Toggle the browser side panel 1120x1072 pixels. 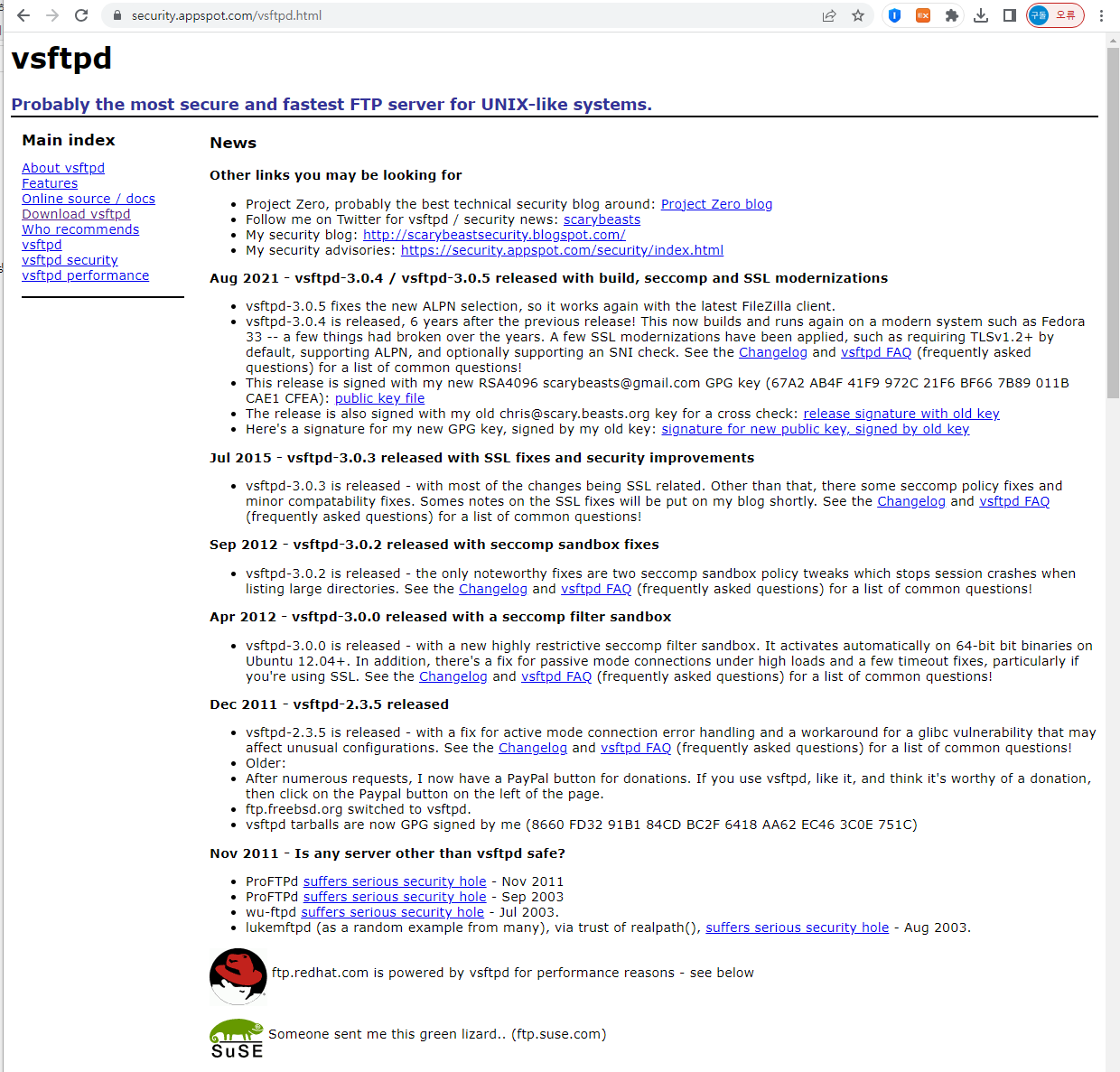coord(1010,15)
